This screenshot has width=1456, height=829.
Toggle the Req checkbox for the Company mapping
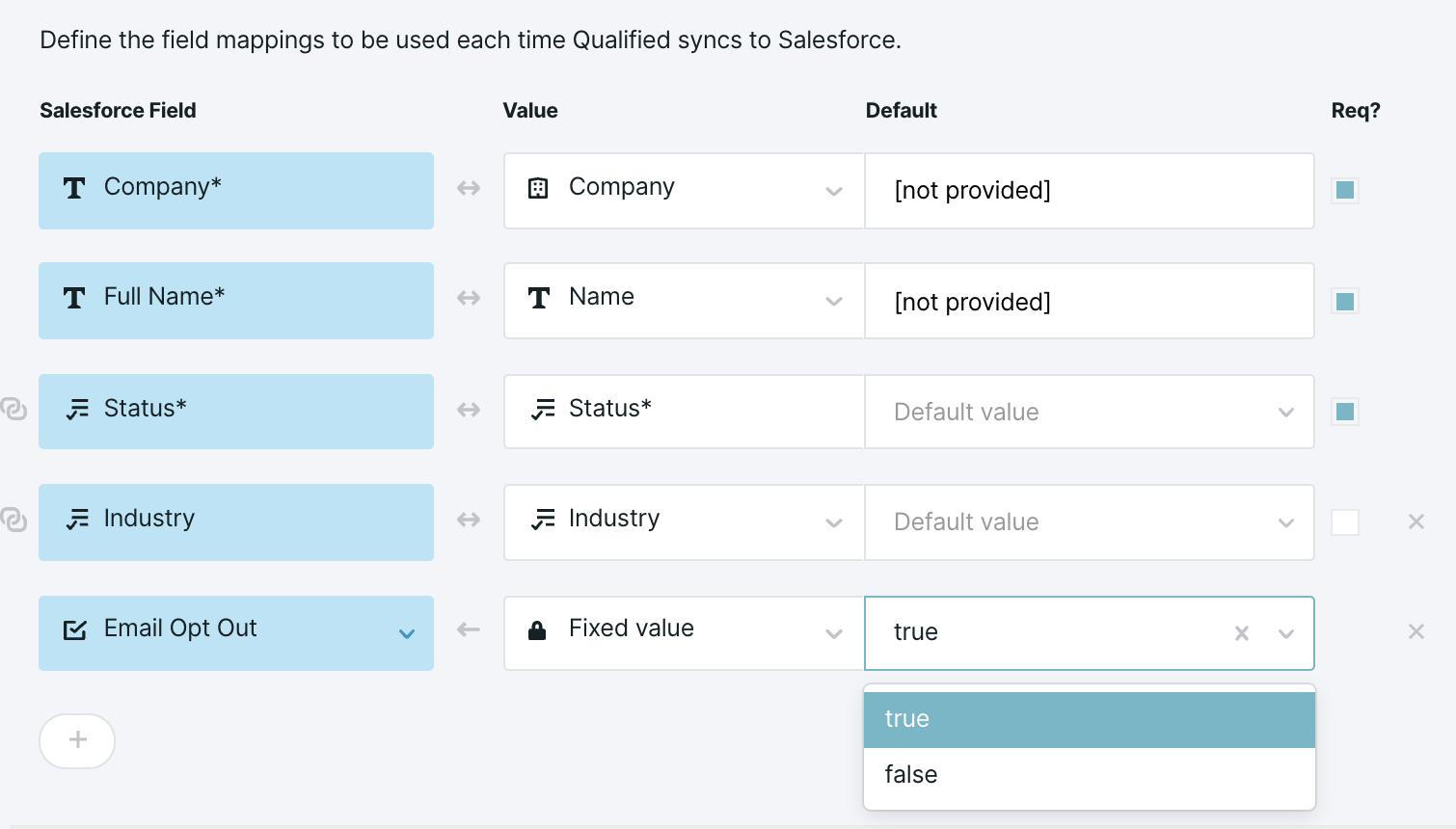[1344, 190]
